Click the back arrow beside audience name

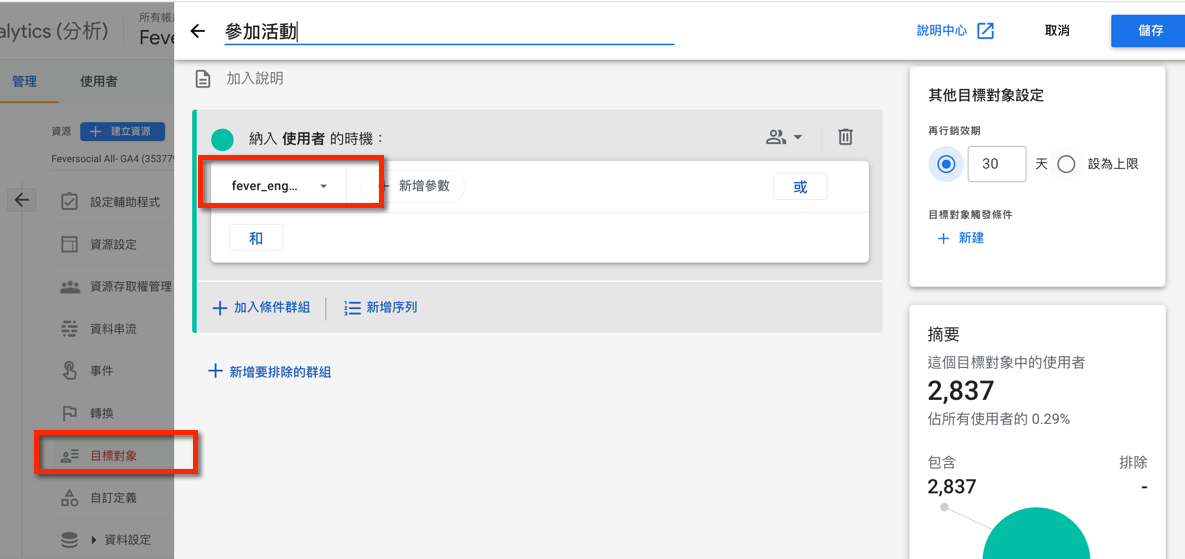point(198,31)
